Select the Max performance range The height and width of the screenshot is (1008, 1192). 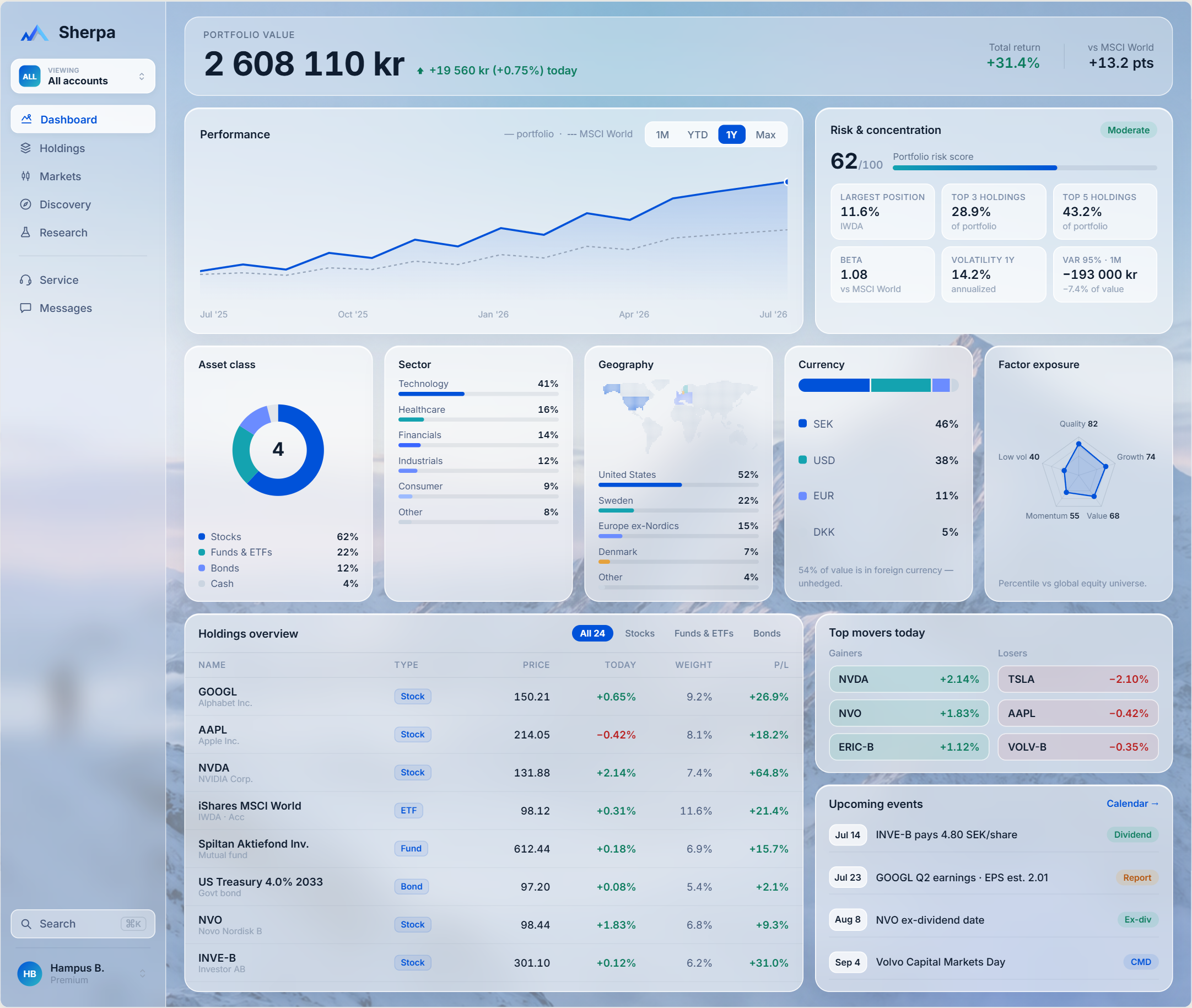(765, 134)
